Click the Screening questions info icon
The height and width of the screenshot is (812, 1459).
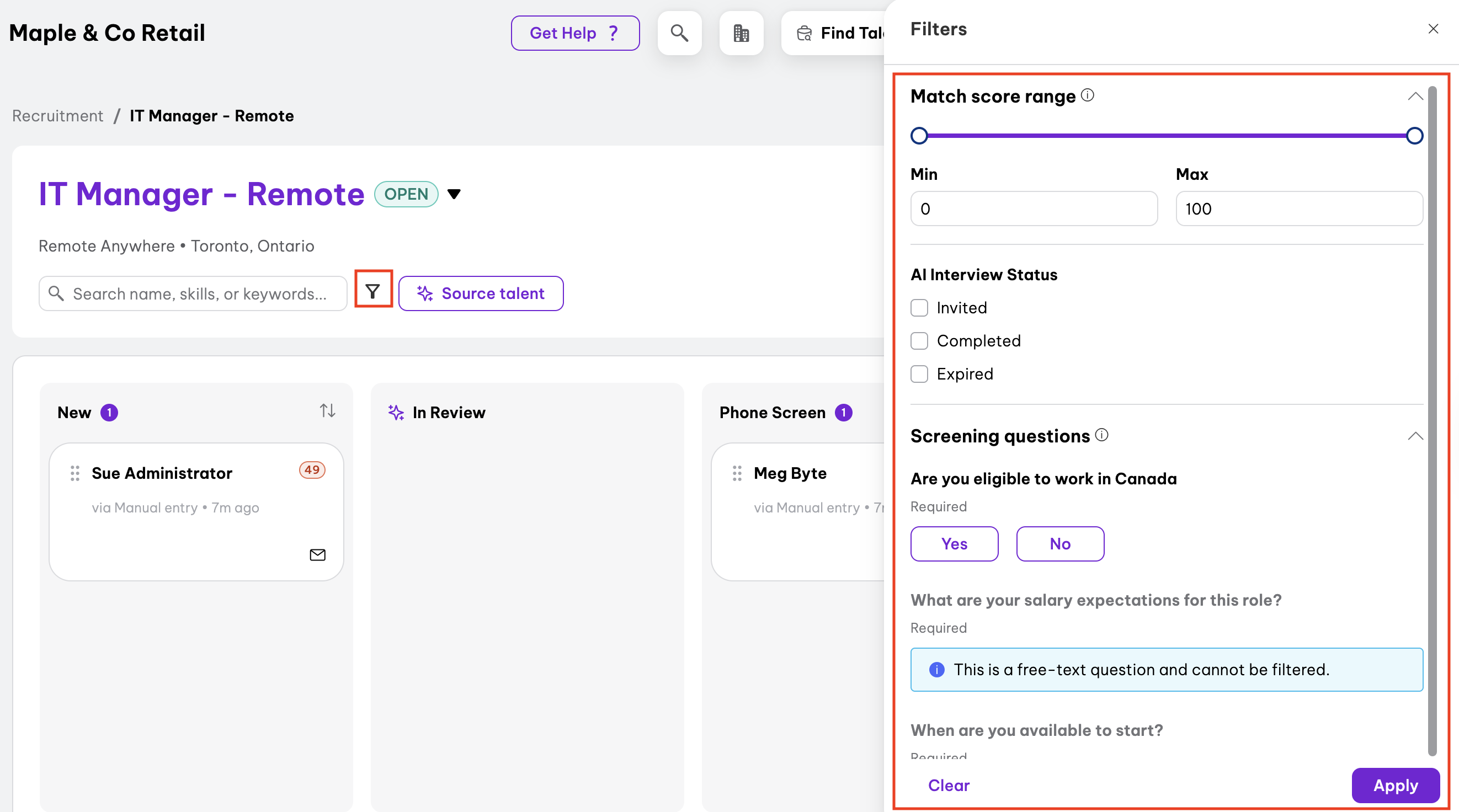tap(1101, 435)
